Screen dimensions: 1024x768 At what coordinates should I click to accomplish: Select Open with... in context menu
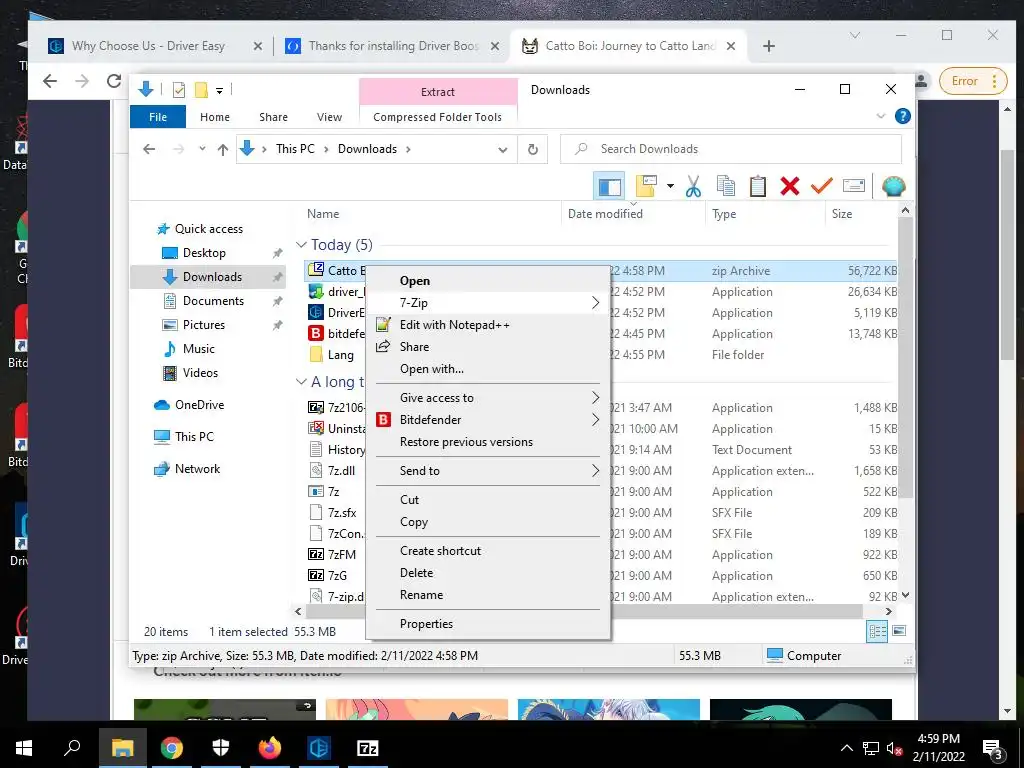488,369
